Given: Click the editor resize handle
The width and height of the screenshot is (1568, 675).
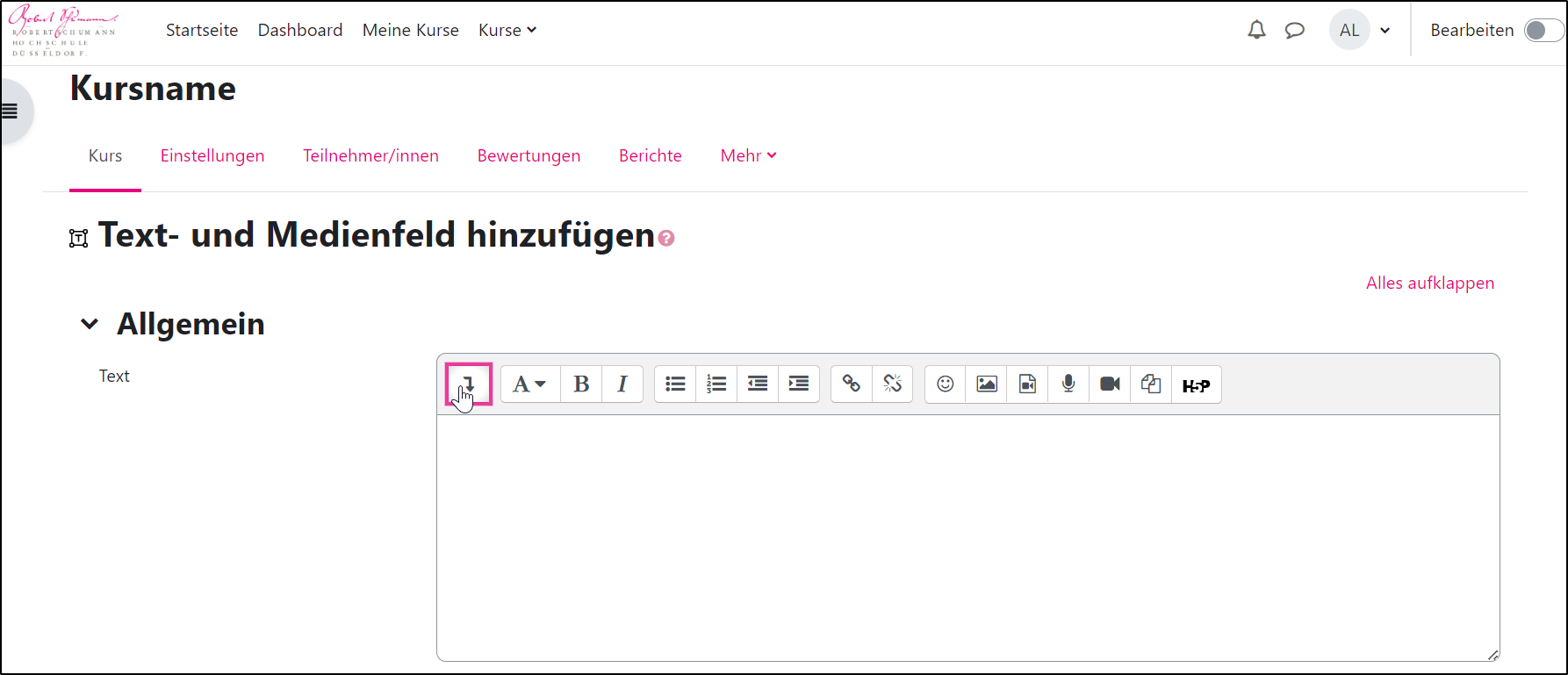Looking at the screenshot, I should click(1492, 655).
